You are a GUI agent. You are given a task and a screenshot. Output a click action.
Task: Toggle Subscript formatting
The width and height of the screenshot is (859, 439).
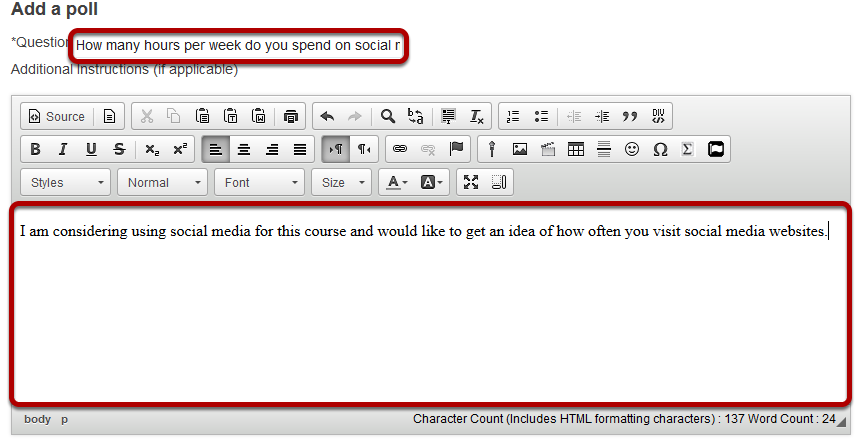pyautogui.click(x=152, y=149)
